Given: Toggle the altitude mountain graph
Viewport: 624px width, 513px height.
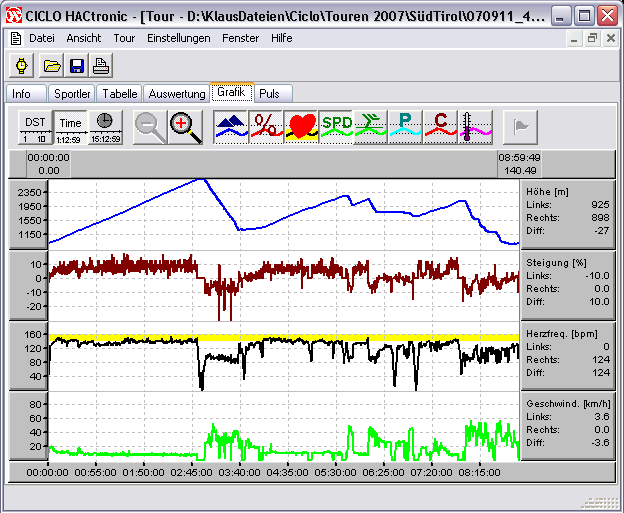Looking at the screenshot, I should (x=231, y=128).
